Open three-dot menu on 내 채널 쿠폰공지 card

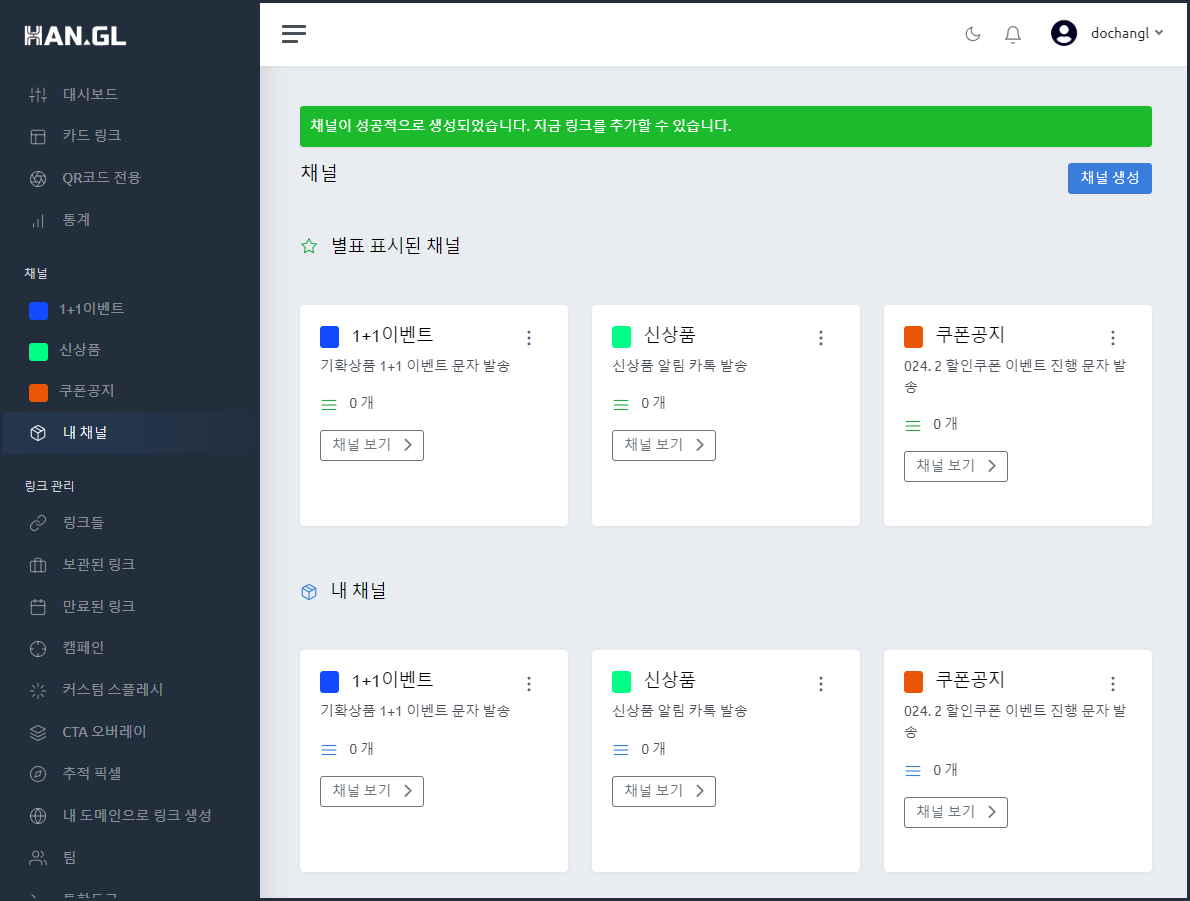(x=1113, y=684)
